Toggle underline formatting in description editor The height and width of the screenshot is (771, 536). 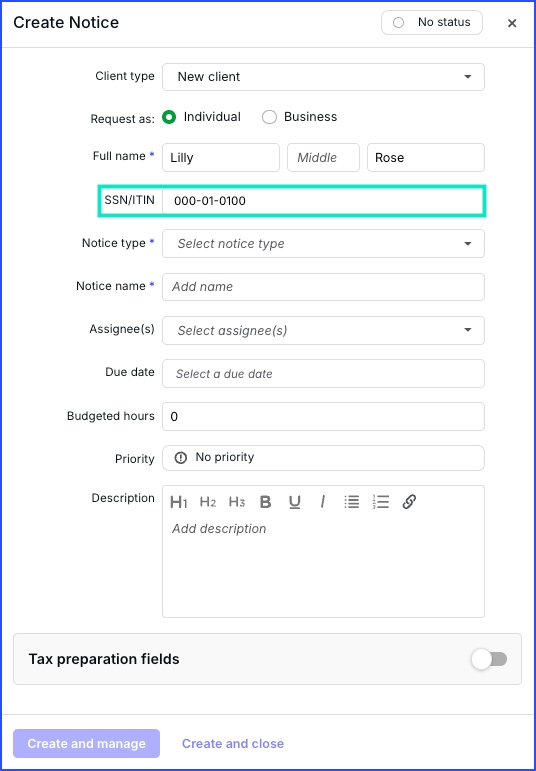[x=295, y=502]
